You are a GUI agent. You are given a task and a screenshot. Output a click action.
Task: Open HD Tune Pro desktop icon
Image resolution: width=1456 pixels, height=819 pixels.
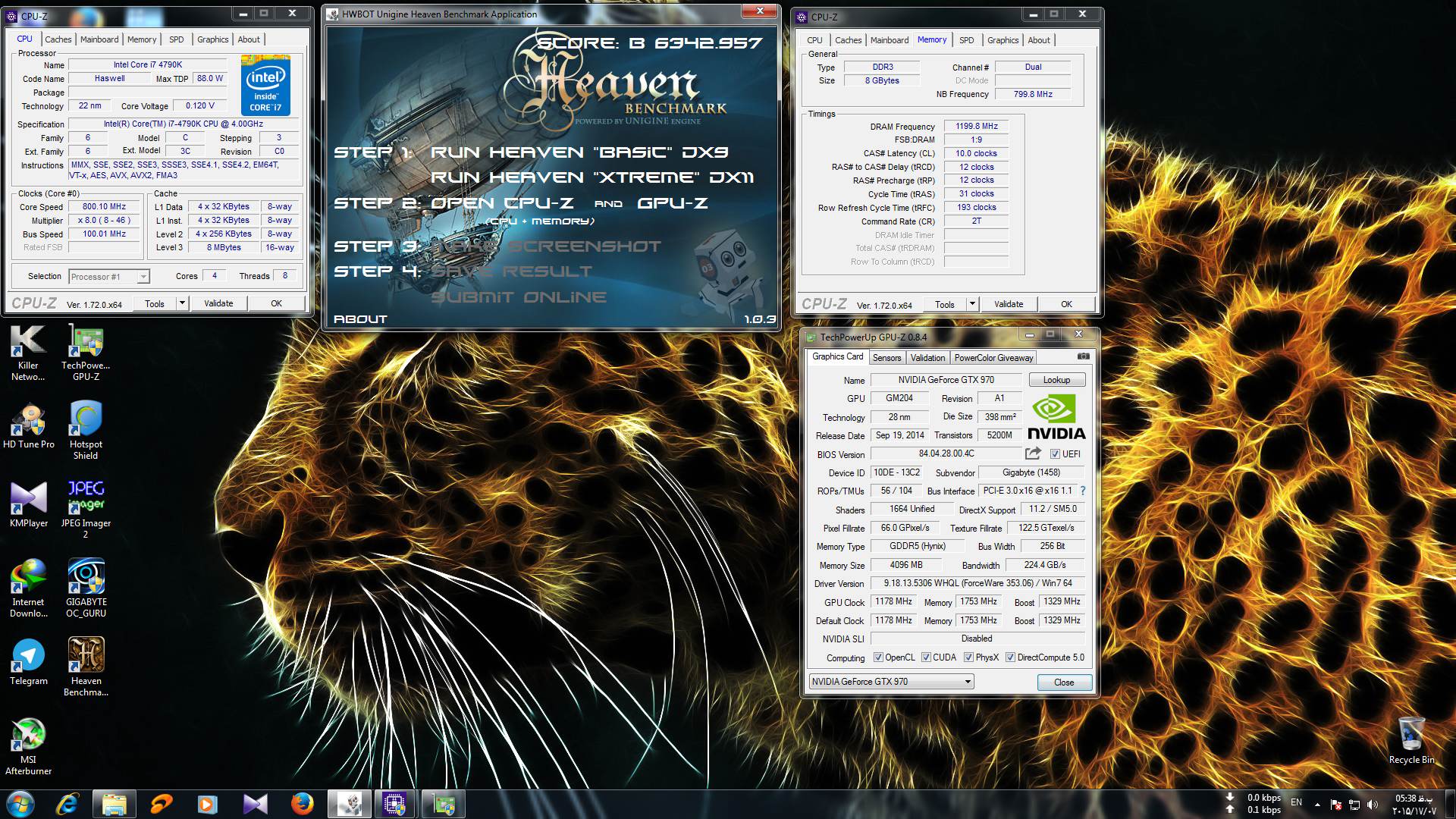coord(29,426)
